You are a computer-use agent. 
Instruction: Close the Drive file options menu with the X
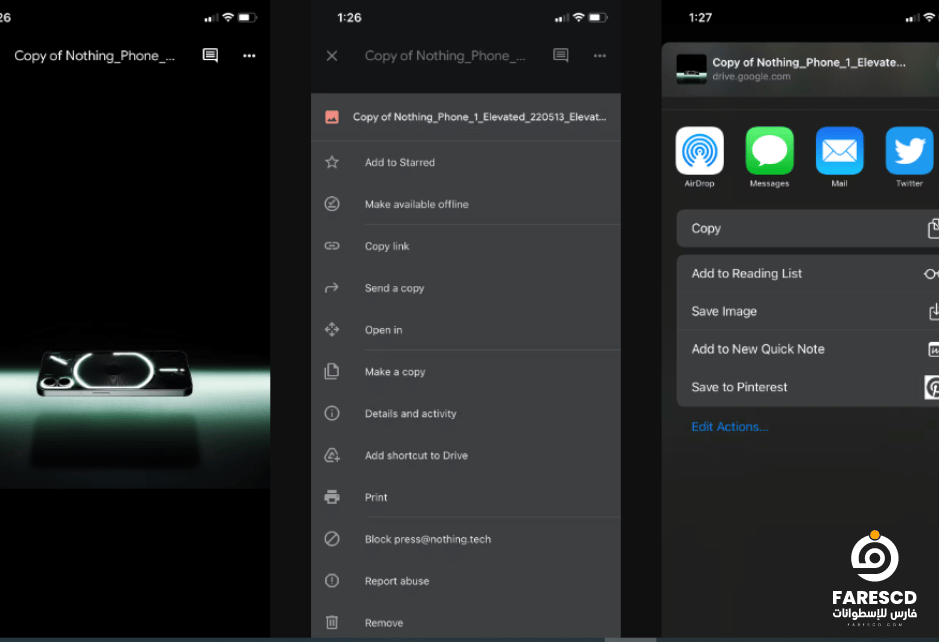coord(332,56)
